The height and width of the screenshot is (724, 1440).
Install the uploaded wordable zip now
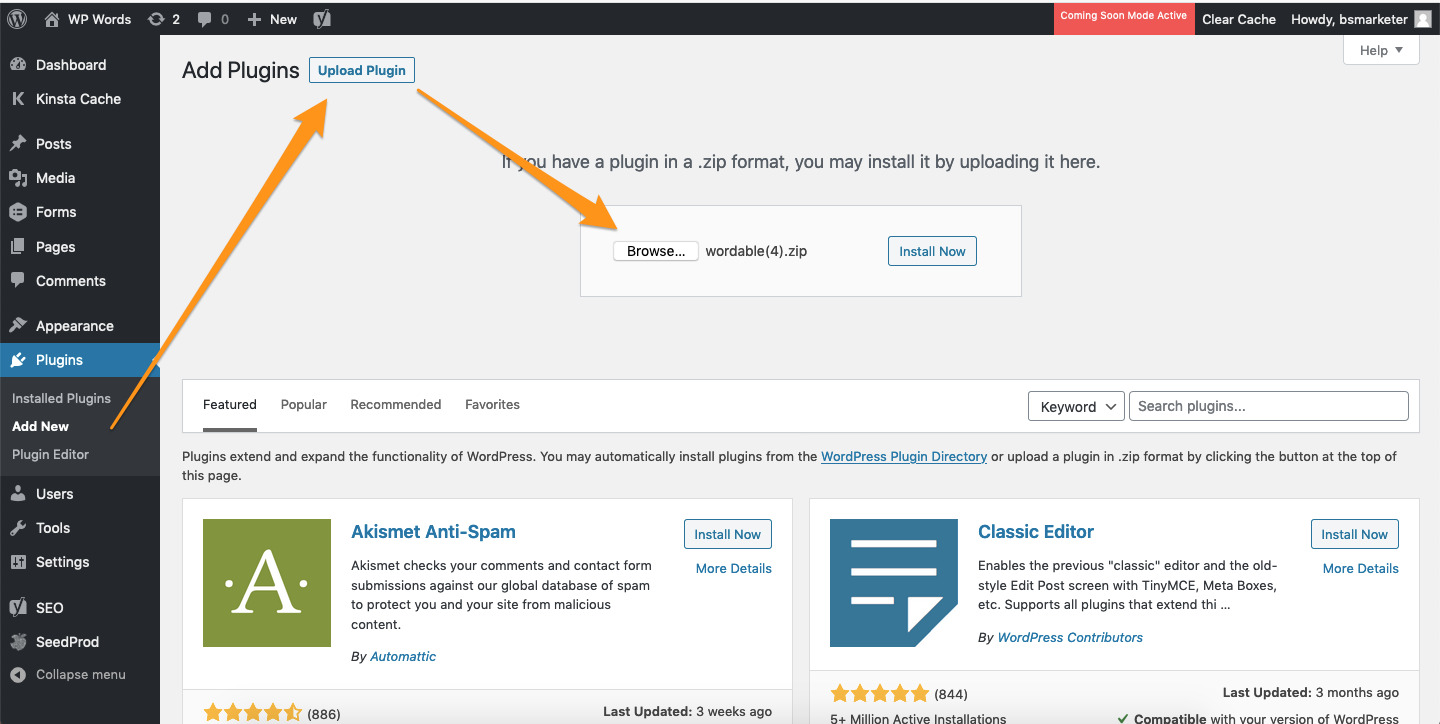point(931,251)
